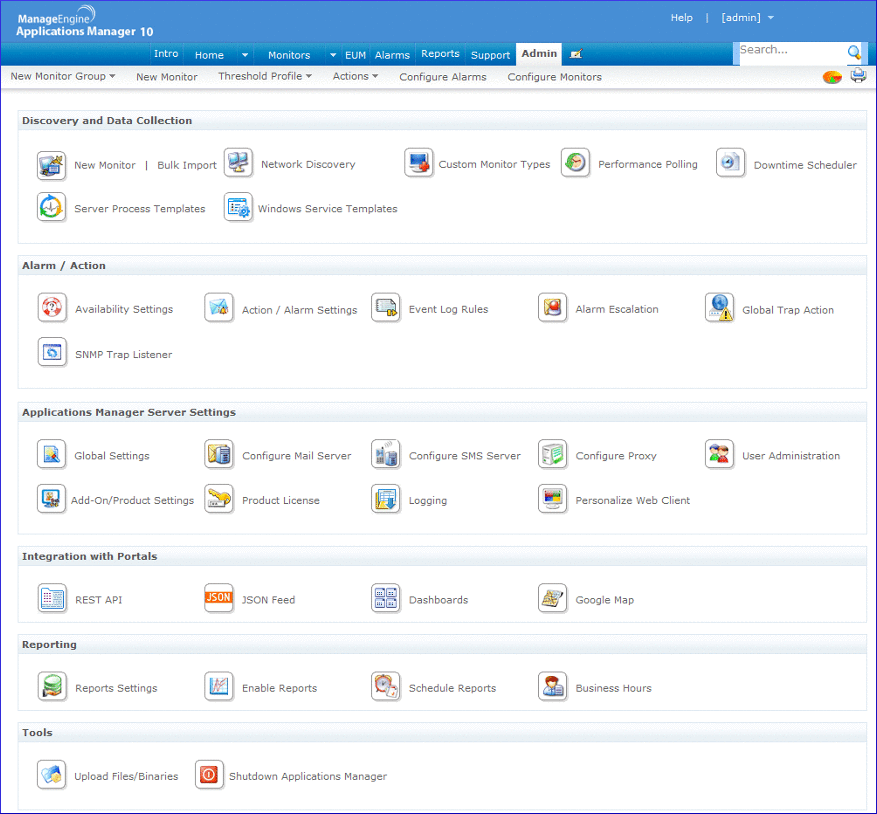Click the Shutdown Applications Manager power icon

(x=209, y=775)
